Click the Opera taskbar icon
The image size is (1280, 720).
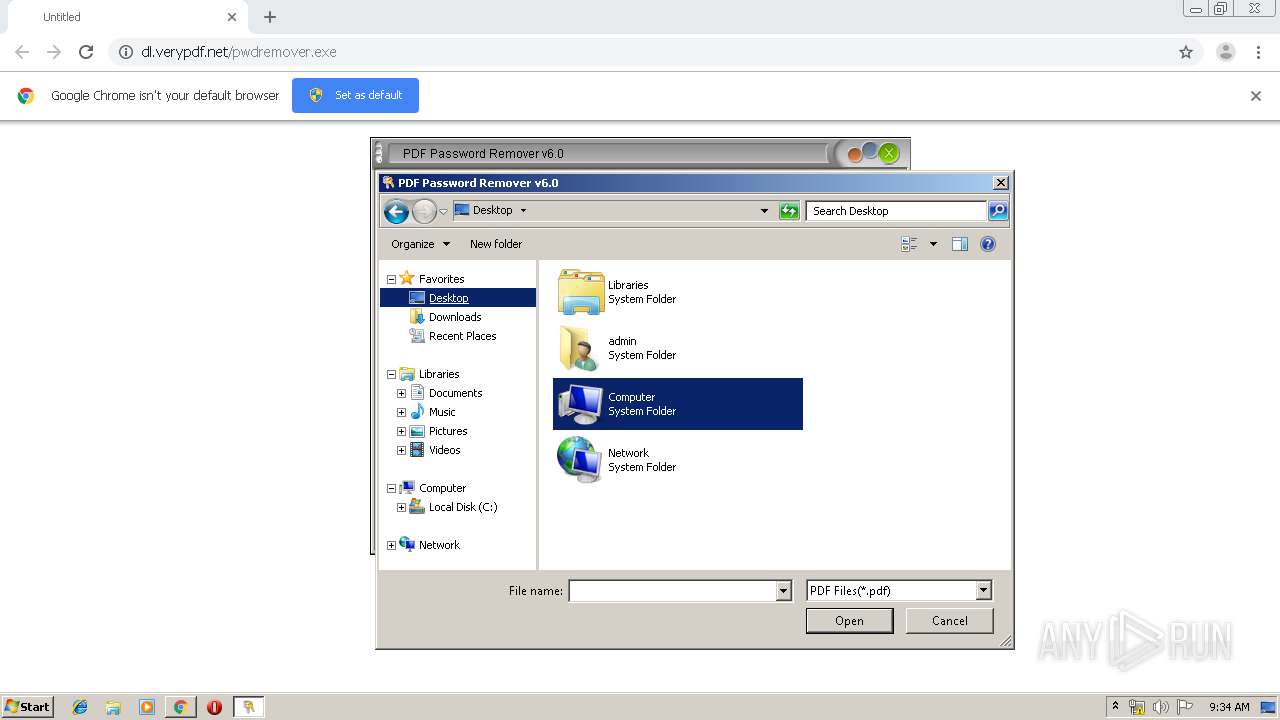[x=214, y=707]
